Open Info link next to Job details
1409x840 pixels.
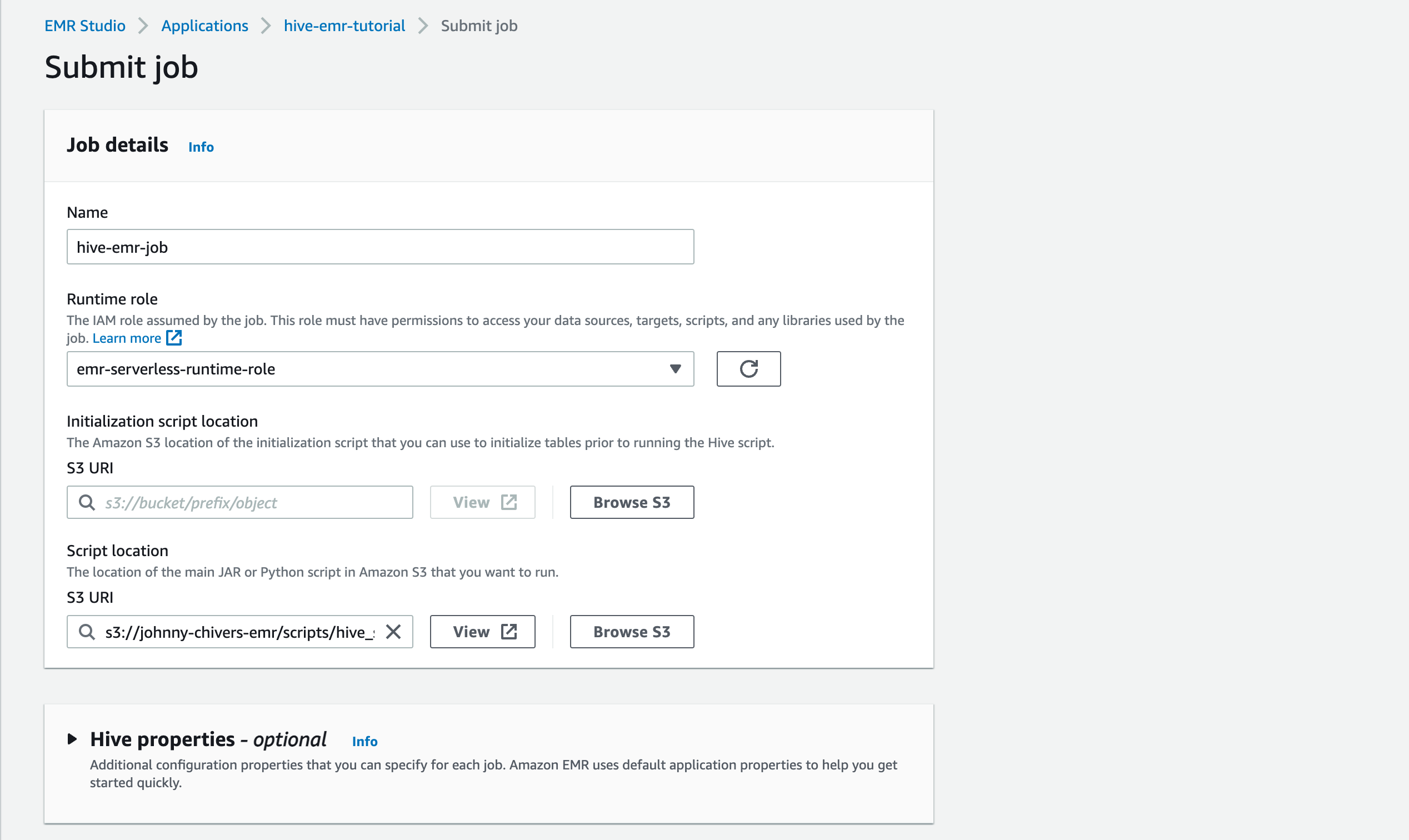(201, 147)
